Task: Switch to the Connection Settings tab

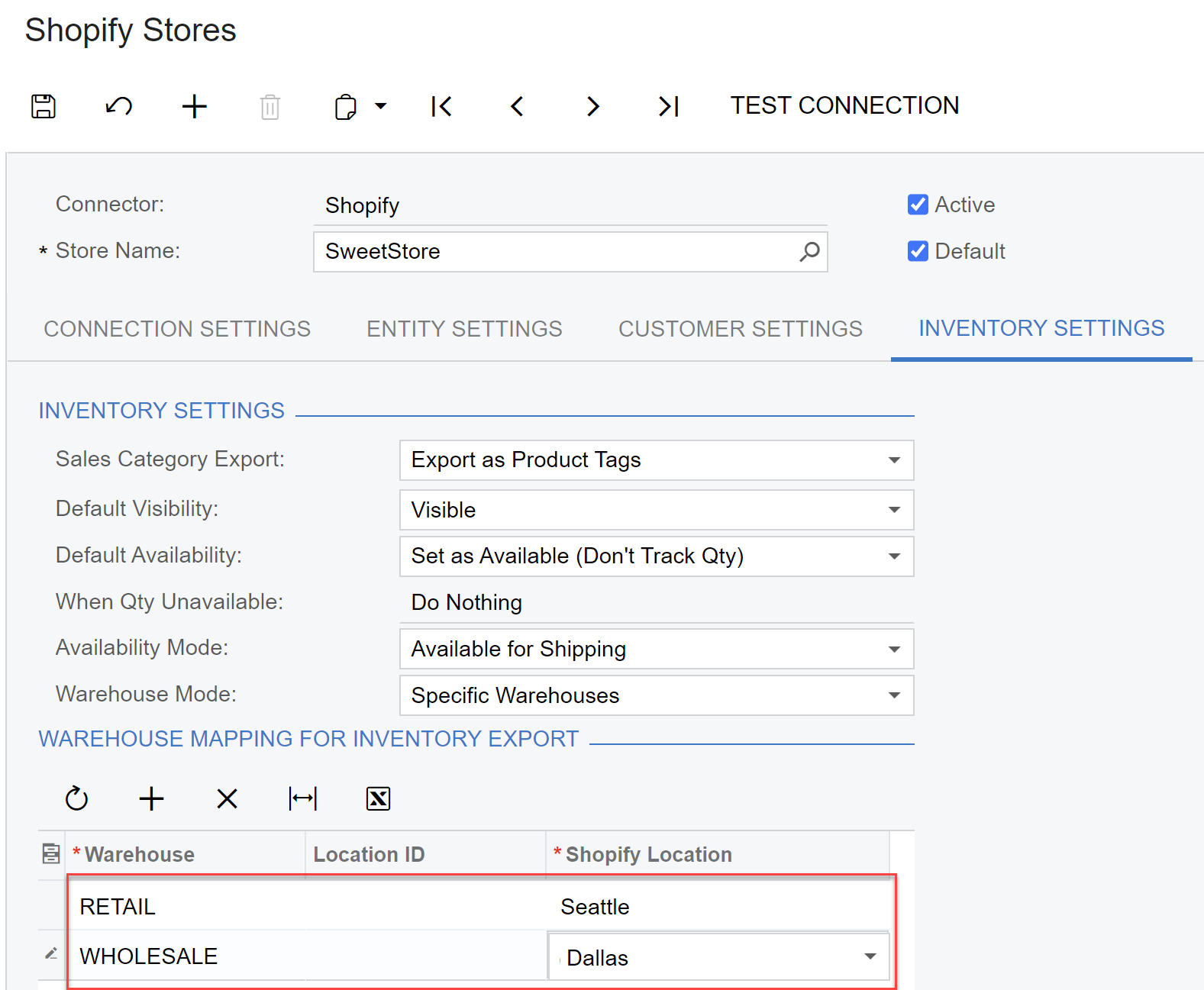Action: tap(177, 329)
